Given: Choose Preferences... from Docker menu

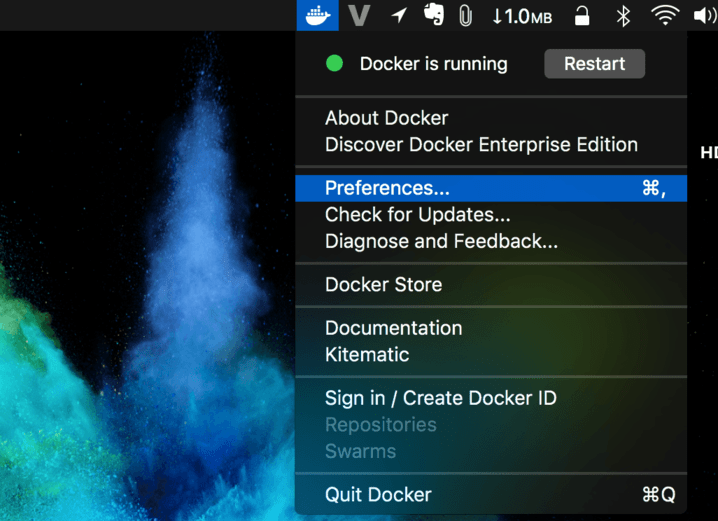Looking at the screenshot, I should [x=491, y=188].
